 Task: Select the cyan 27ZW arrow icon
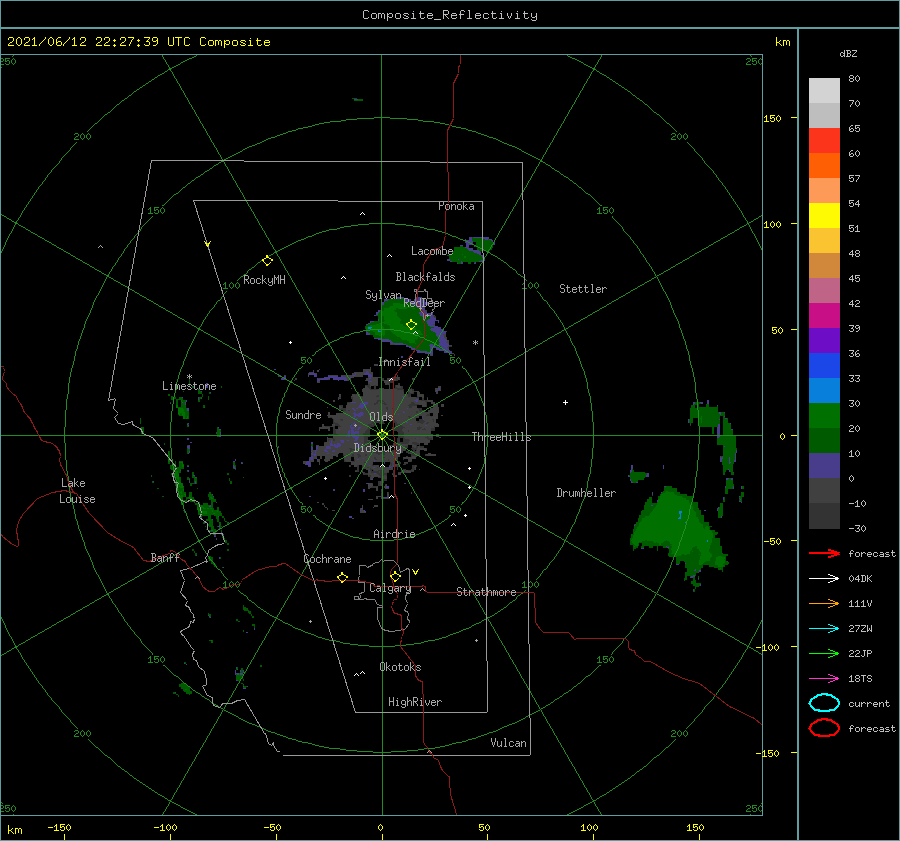(824, 629)
